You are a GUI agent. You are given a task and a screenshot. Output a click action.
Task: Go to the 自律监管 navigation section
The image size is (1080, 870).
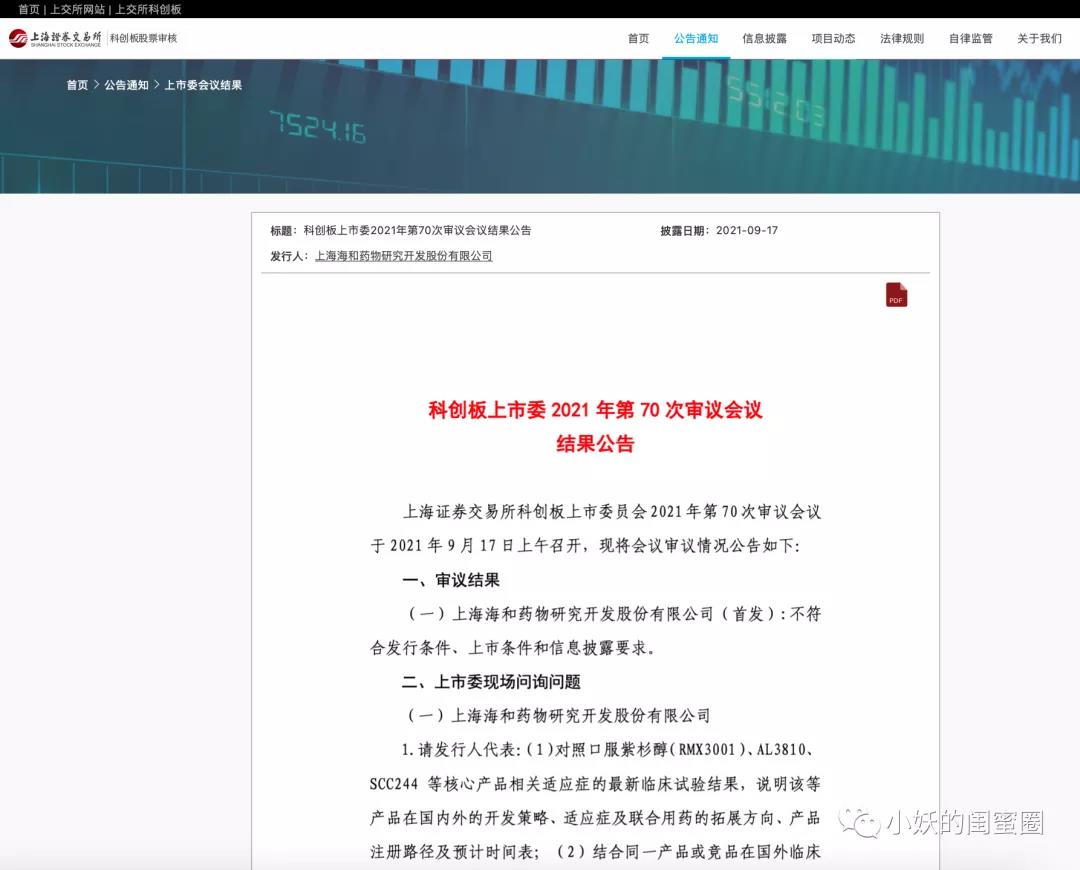coord(970,39)
